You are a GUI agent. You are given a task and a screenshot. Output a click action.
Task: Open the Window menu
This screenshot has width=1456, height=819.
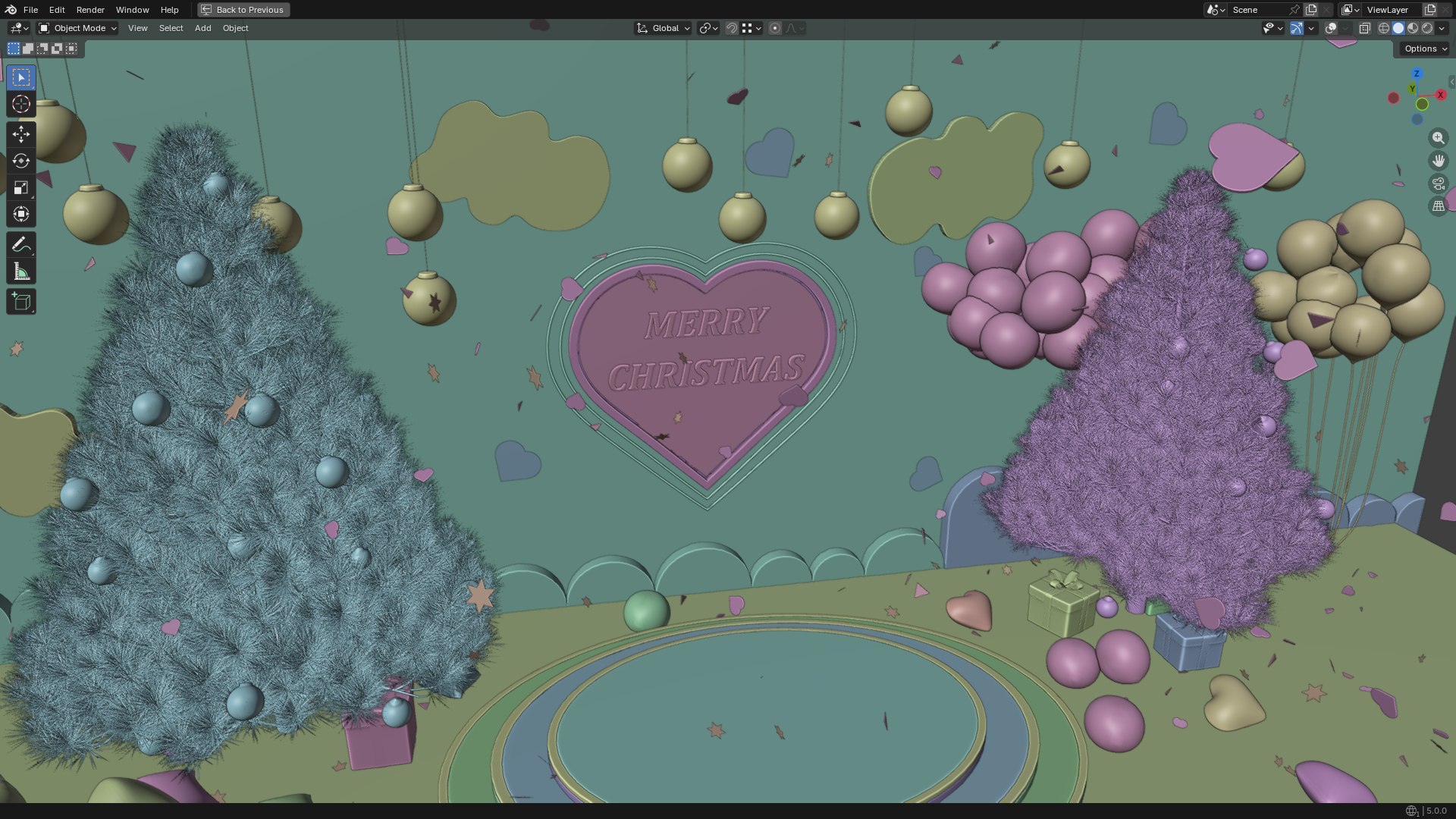coord(132,10)
